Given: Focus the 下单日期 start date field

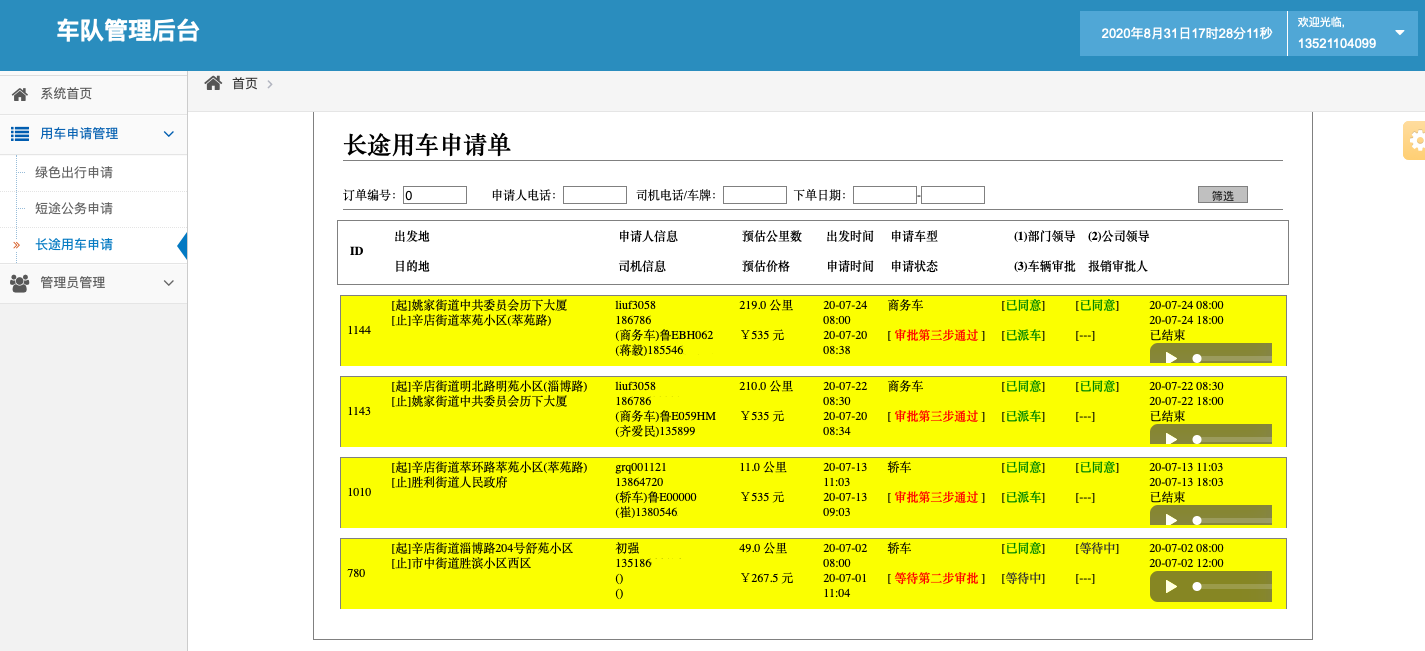Looking at the screenshot, I should pos(885,195).
